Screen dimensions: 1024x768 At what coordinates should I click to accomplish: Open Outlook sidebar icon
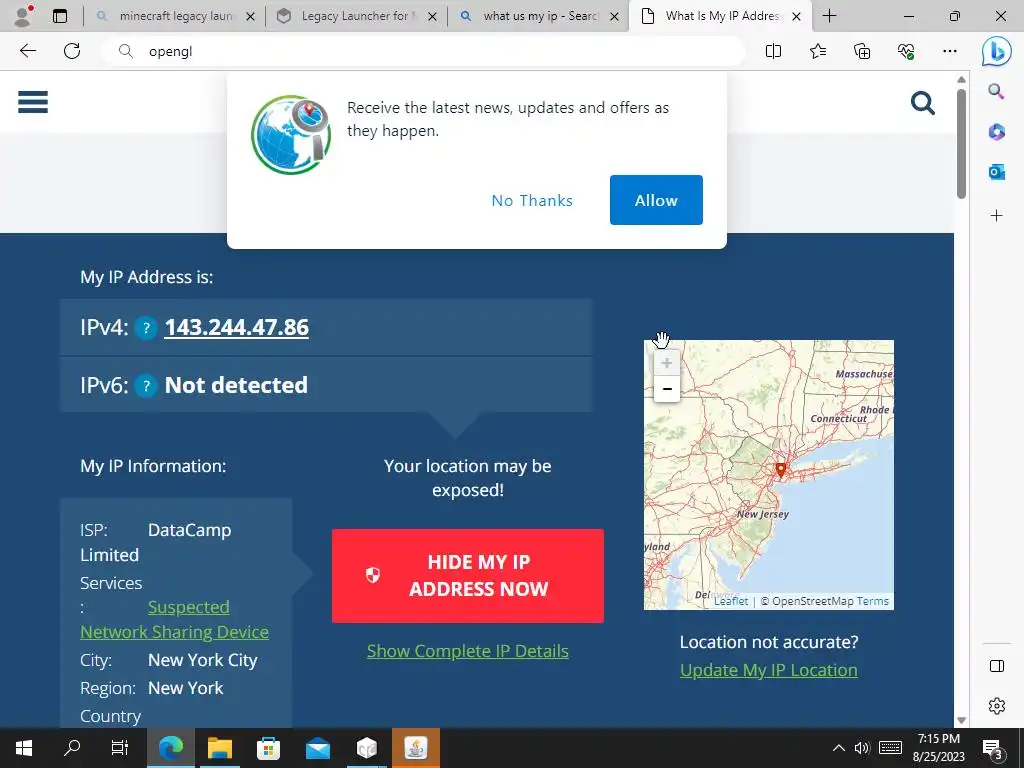[996, 172]
